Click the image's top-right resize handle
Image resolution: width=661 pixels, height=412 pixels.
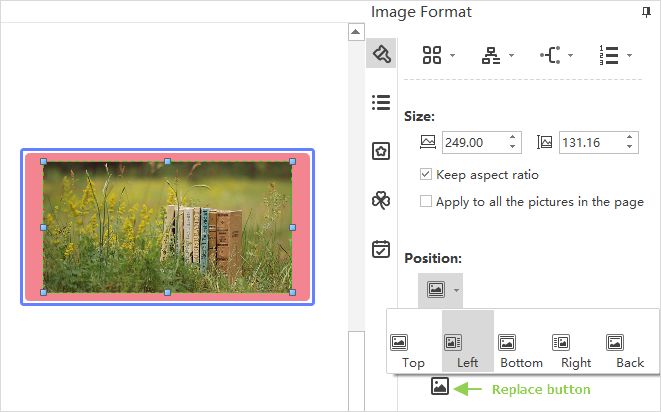coord(293,162)
